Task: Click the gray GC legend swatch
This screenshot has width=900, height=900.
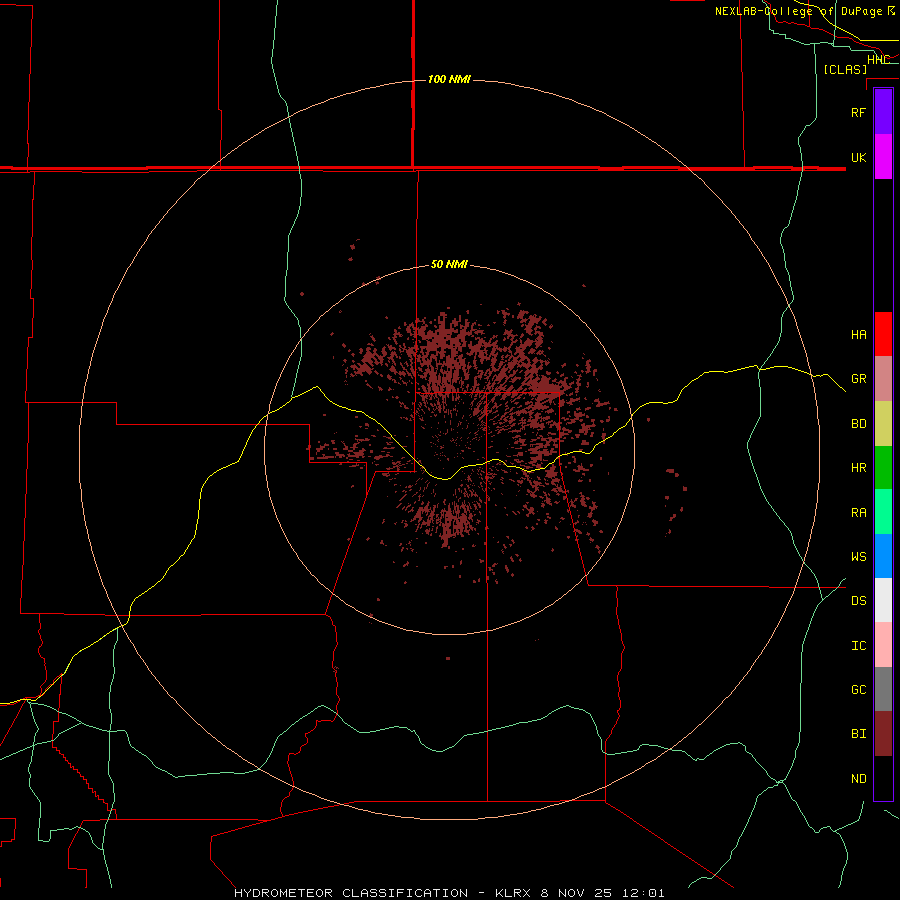Action: [883, 689]
